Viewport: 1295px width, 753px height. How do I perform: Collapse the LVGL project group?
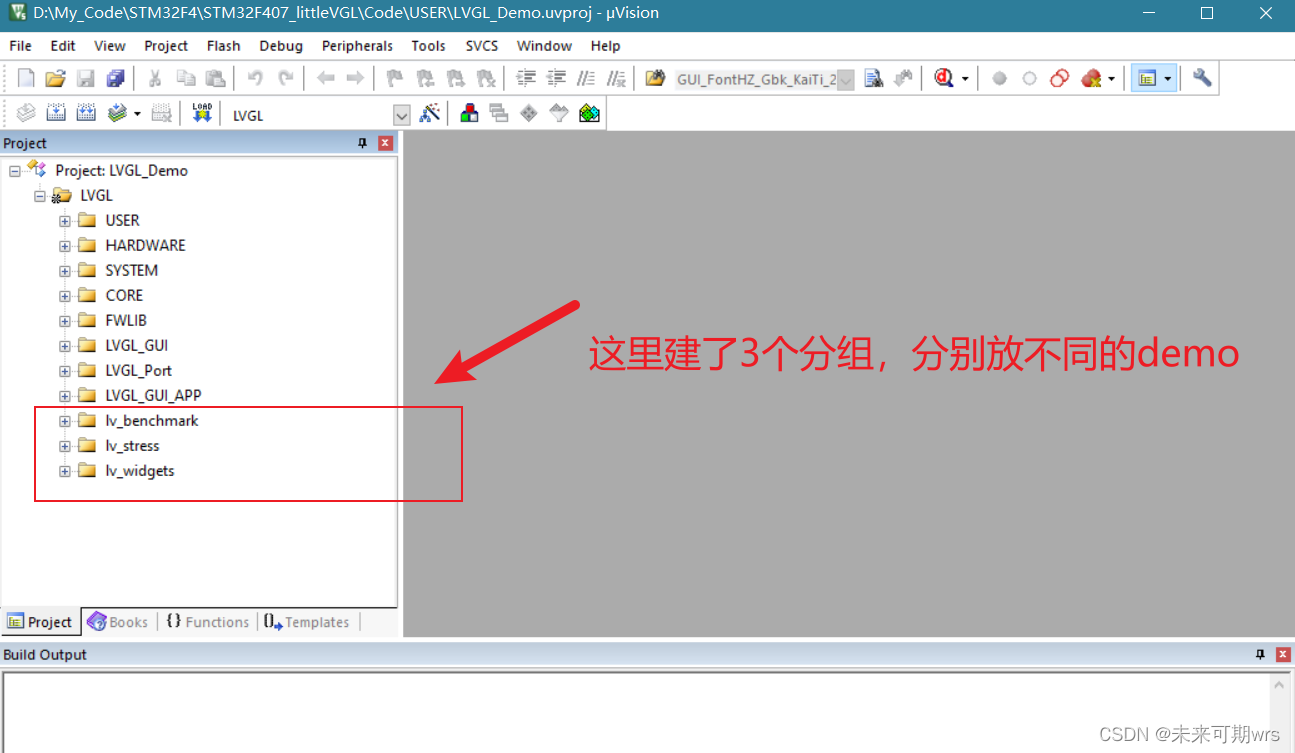[x=39, y=195]
